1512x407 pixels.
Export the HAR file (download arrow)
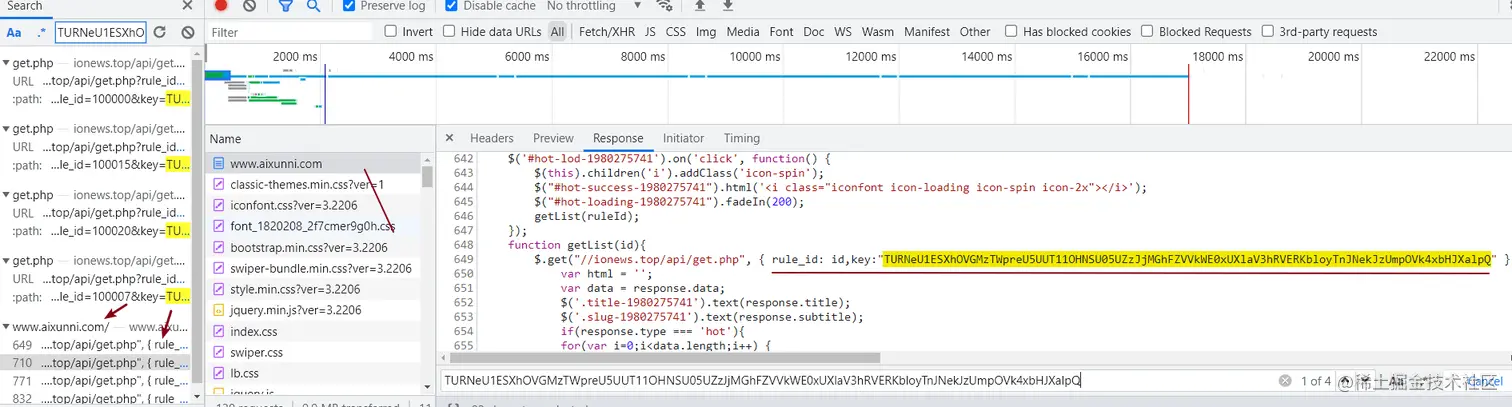click(728, 6)
